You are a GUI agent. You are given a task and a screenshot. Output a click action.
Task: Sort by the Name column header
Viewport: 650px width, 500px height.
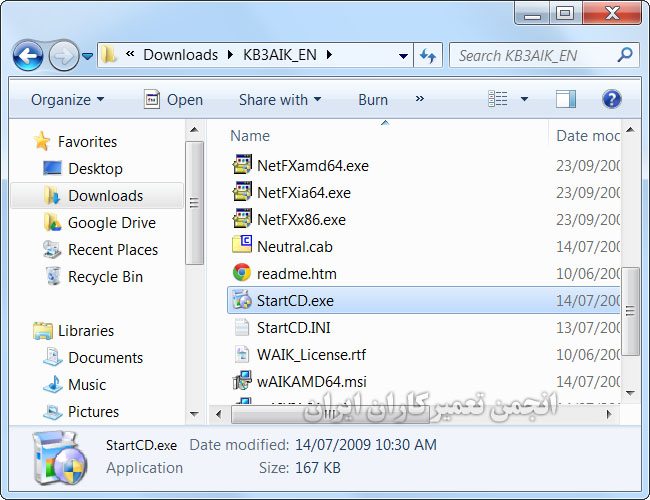click(250, 136)
